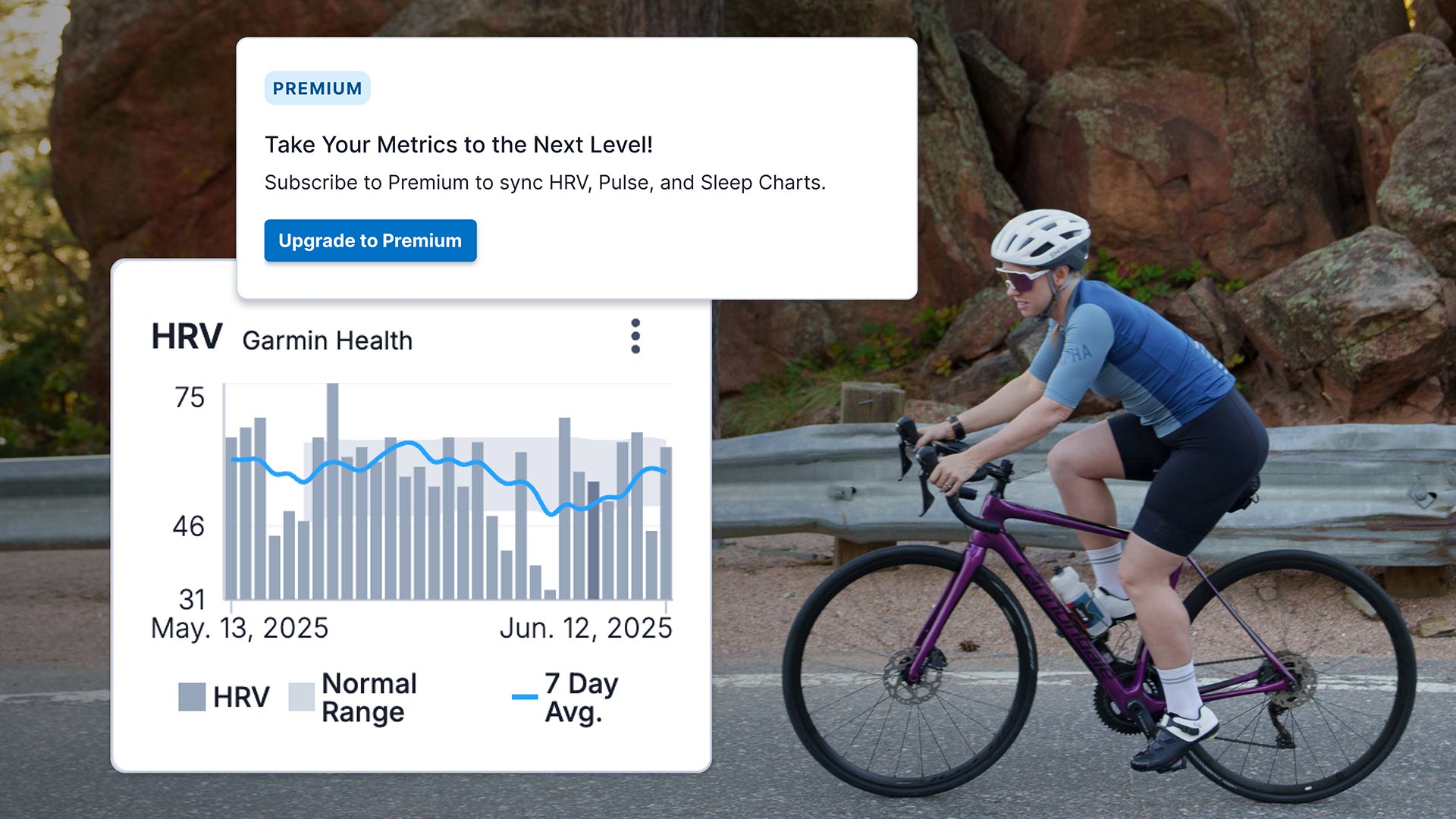
Task: Click the Normal Range legend swatch
Action: click(301, 695)
